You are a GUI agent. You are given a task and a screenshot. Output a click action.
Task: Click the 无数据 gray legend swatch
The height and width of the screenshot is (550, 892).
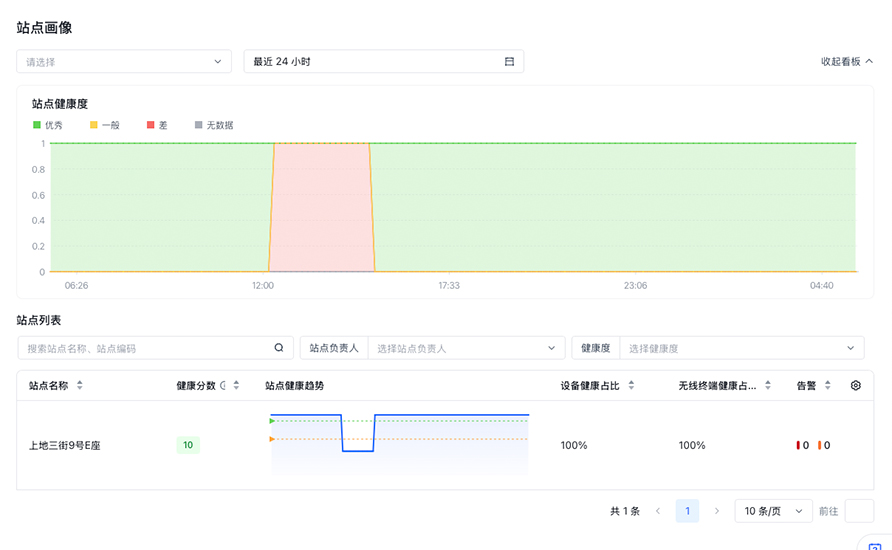198,125
